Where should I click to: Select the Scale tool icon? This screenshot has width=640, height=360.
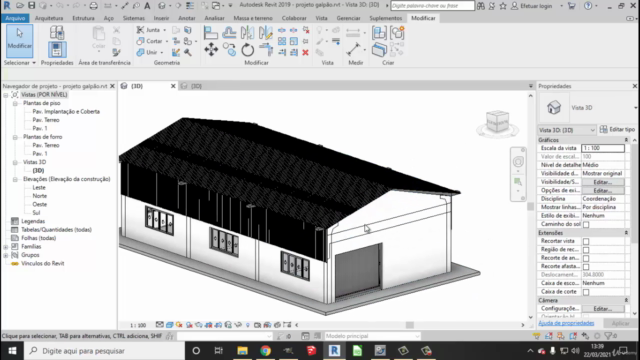293,41
